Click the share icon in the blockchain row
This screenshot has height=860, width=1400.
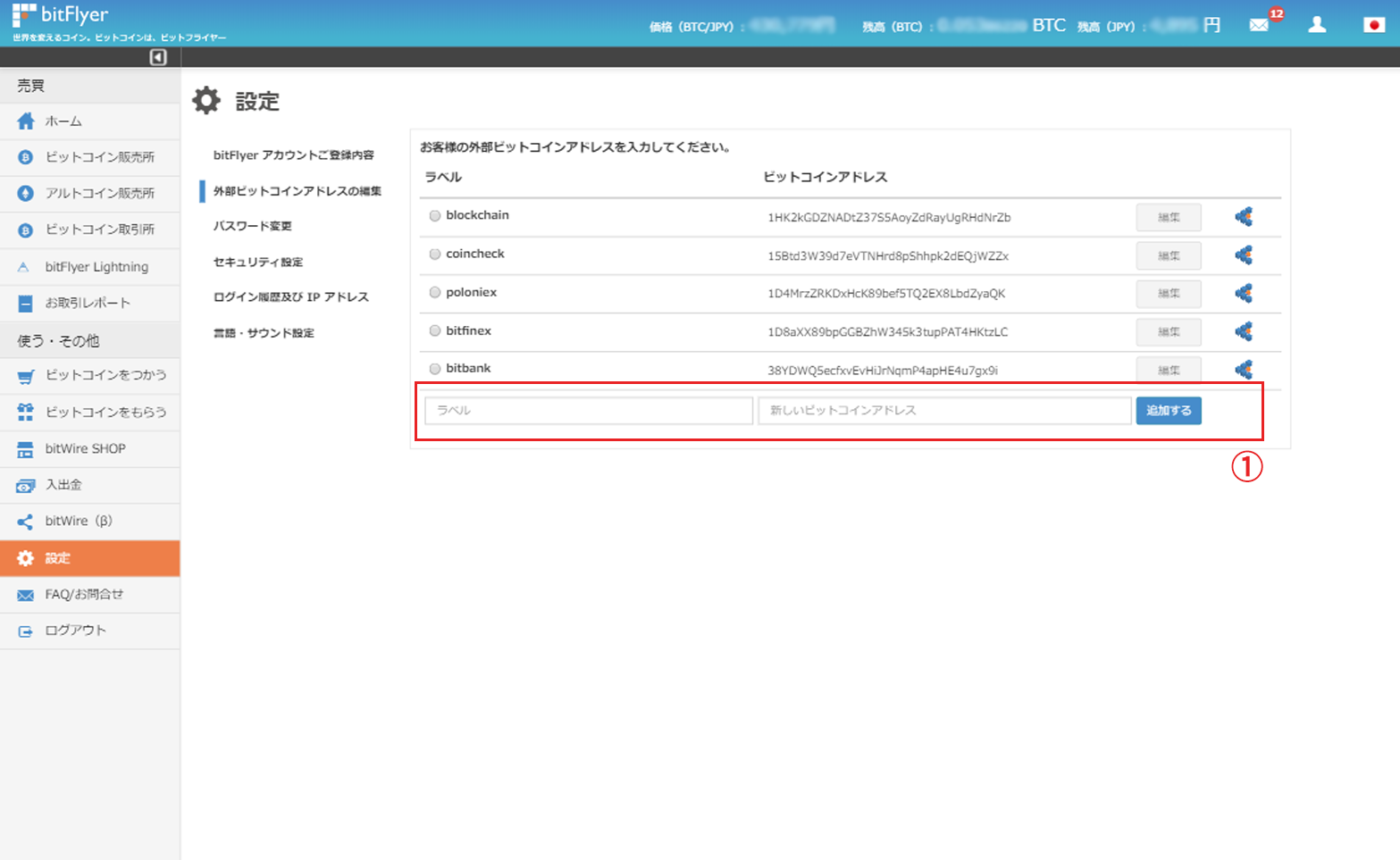point(1244,216)
